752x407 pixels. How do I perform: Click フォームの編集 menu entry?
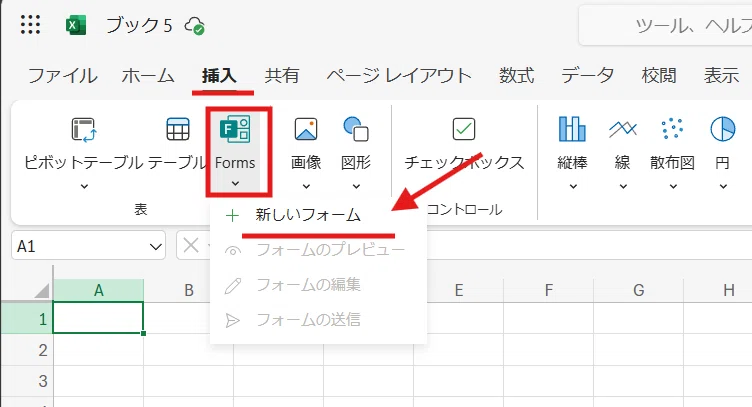(318, 285)
